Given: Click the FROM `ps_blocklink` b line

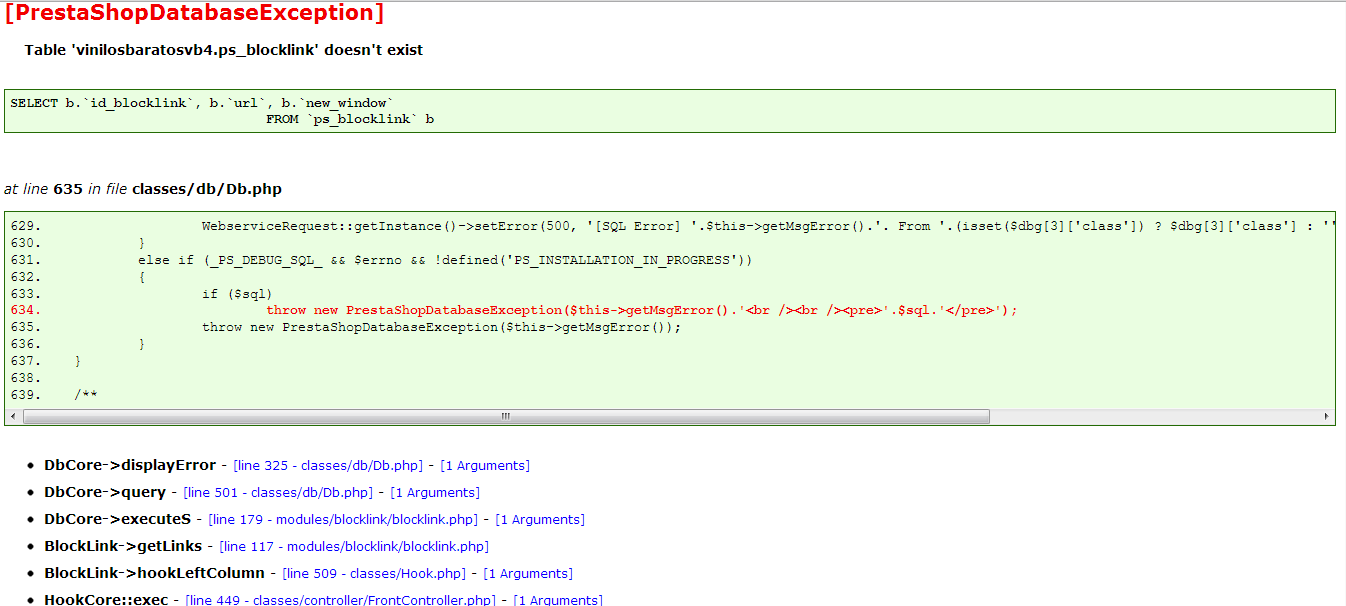Looking at the screenshot, I should tap(350, 120).
